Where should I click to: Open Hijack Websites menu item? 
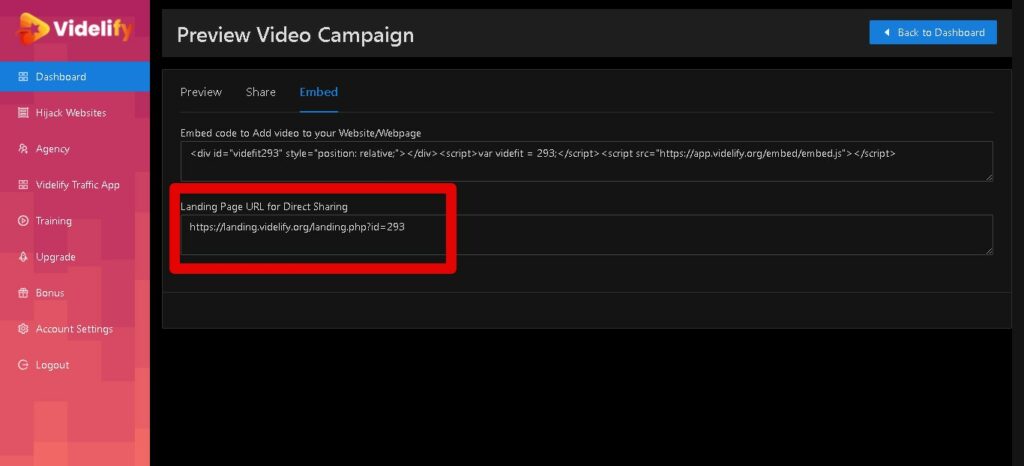pos(74,113)
